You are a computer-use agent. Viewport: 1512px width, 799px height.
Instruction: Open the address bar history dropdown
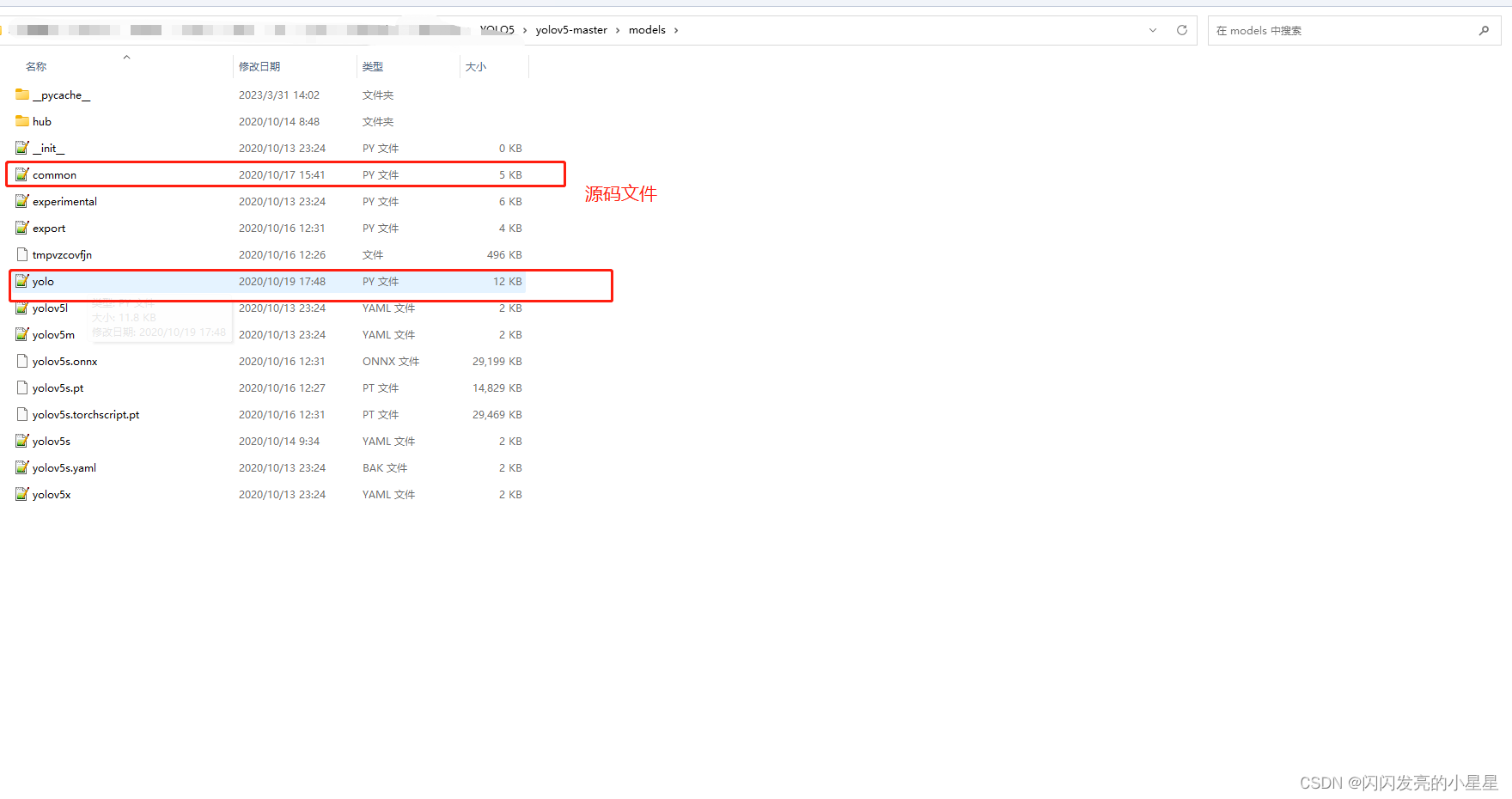coord(1153,30)
